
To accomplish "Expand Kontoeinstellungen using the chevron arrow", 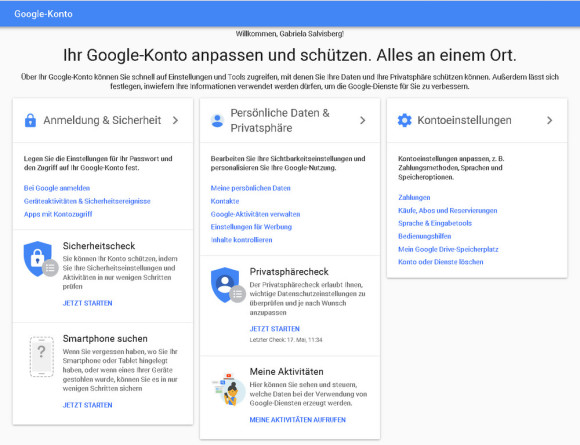I will pyautogui.click(x=550, y=120).
